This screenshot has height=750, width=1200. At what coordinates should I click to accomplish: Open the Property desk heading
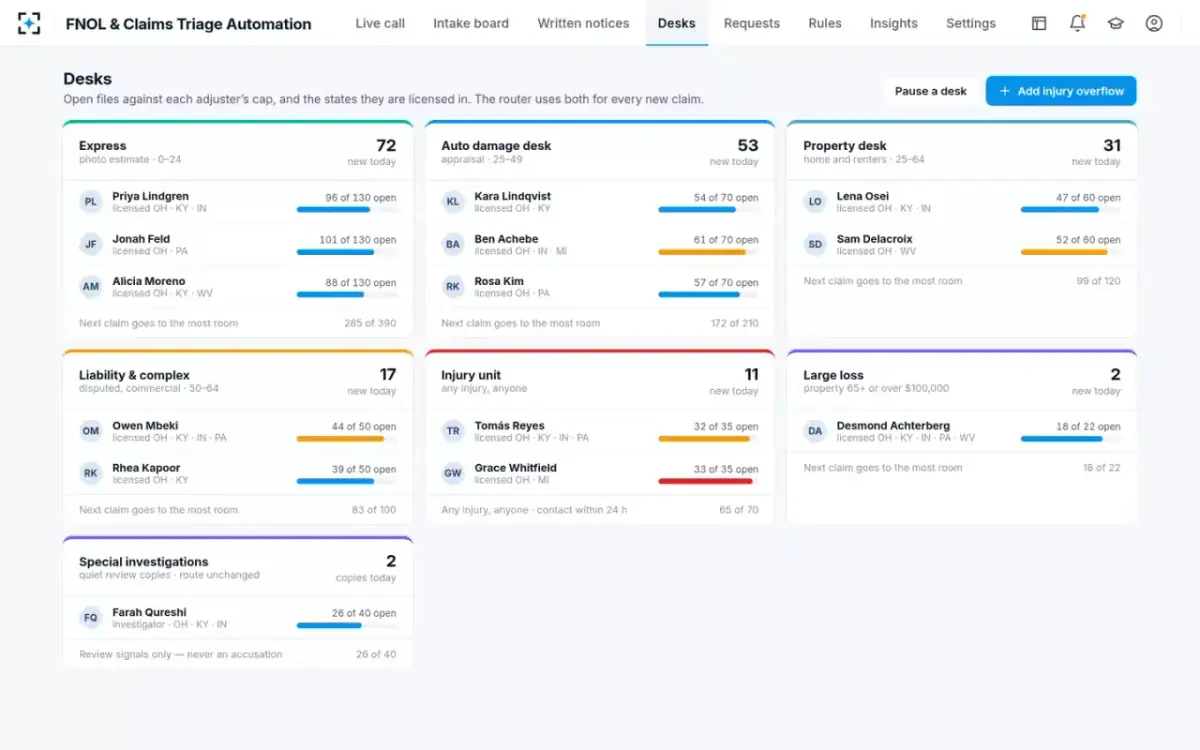(845, 146)
